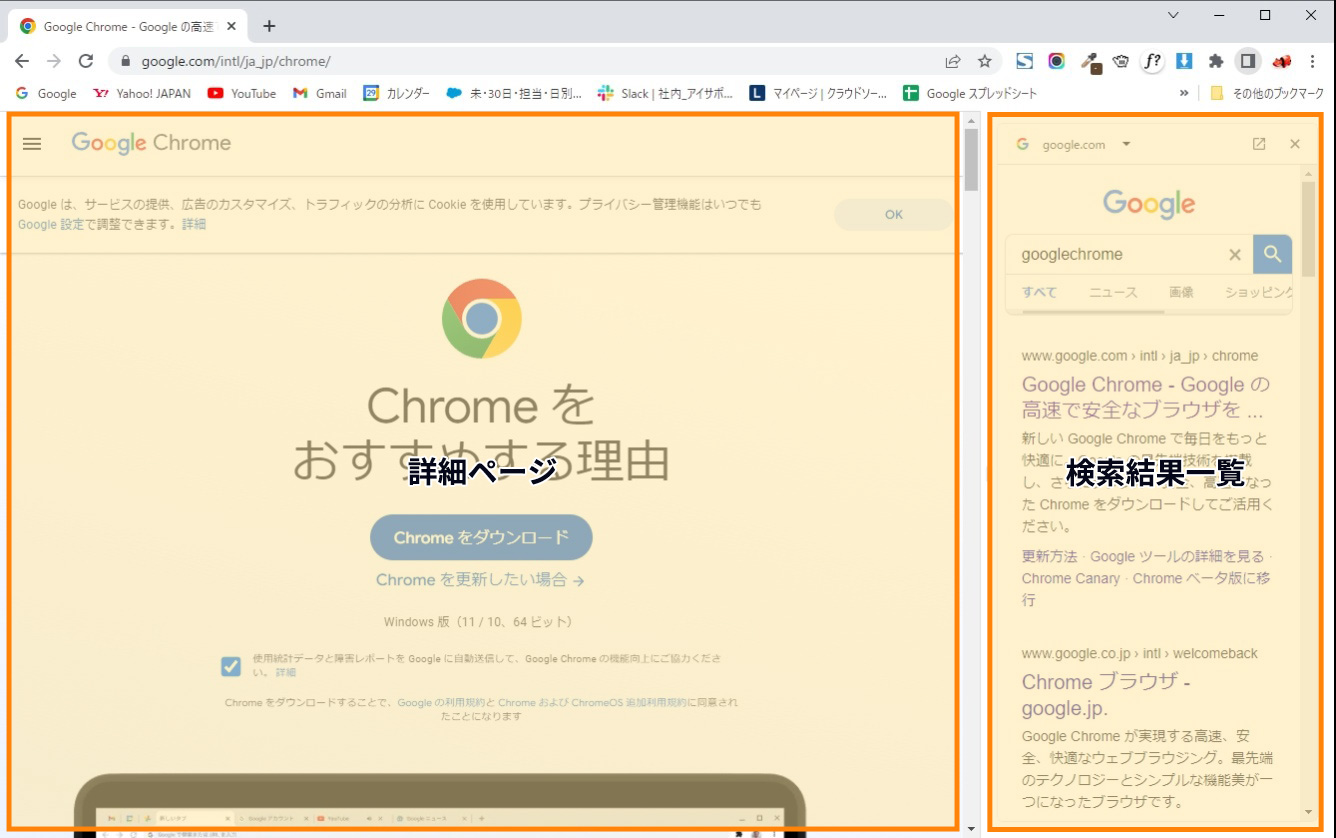
Task: Open the その他のブックマーク folder
Action: 1266,93
